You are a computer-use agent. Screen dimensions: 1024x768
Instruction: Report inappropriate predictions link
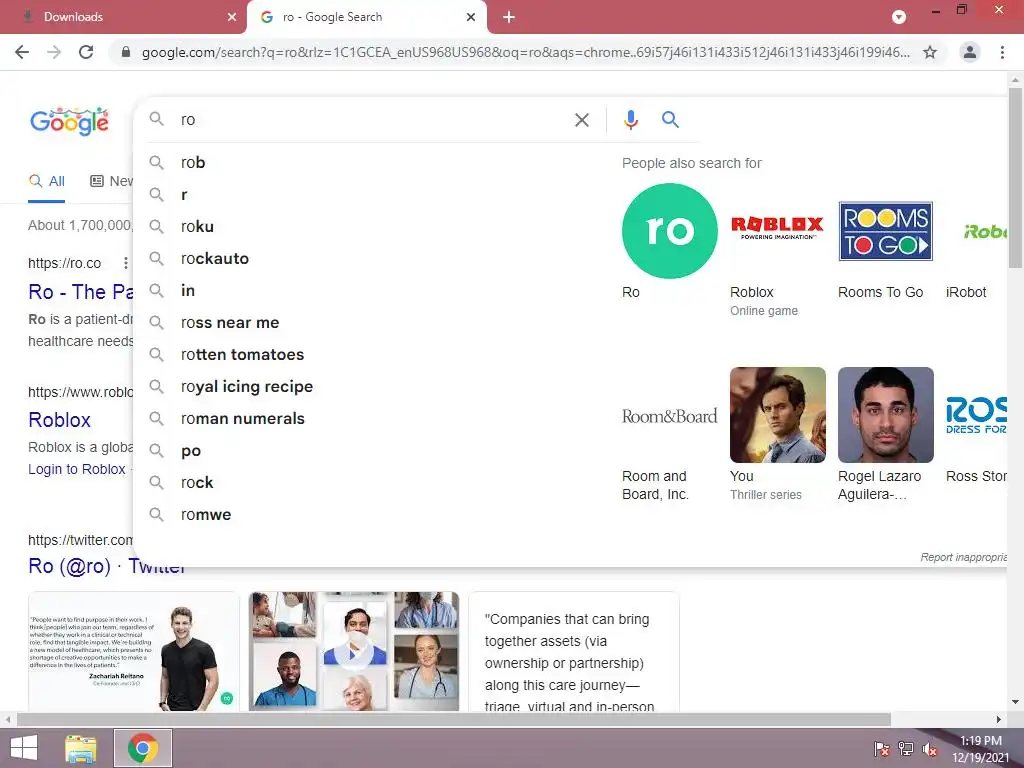click(963, 557)
